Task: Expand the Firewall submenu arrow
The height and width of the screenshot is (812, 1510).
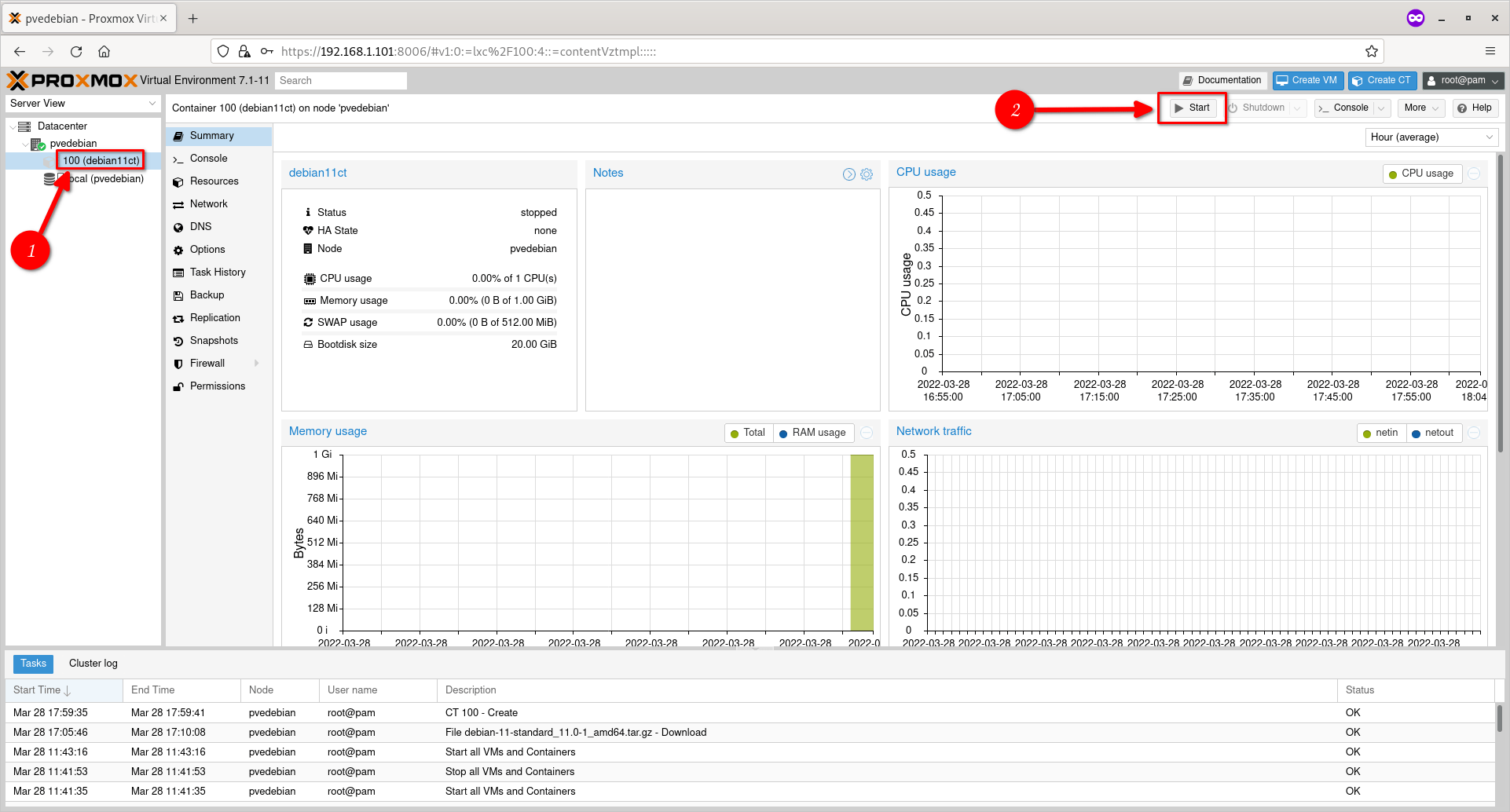Action: (257, 364)
